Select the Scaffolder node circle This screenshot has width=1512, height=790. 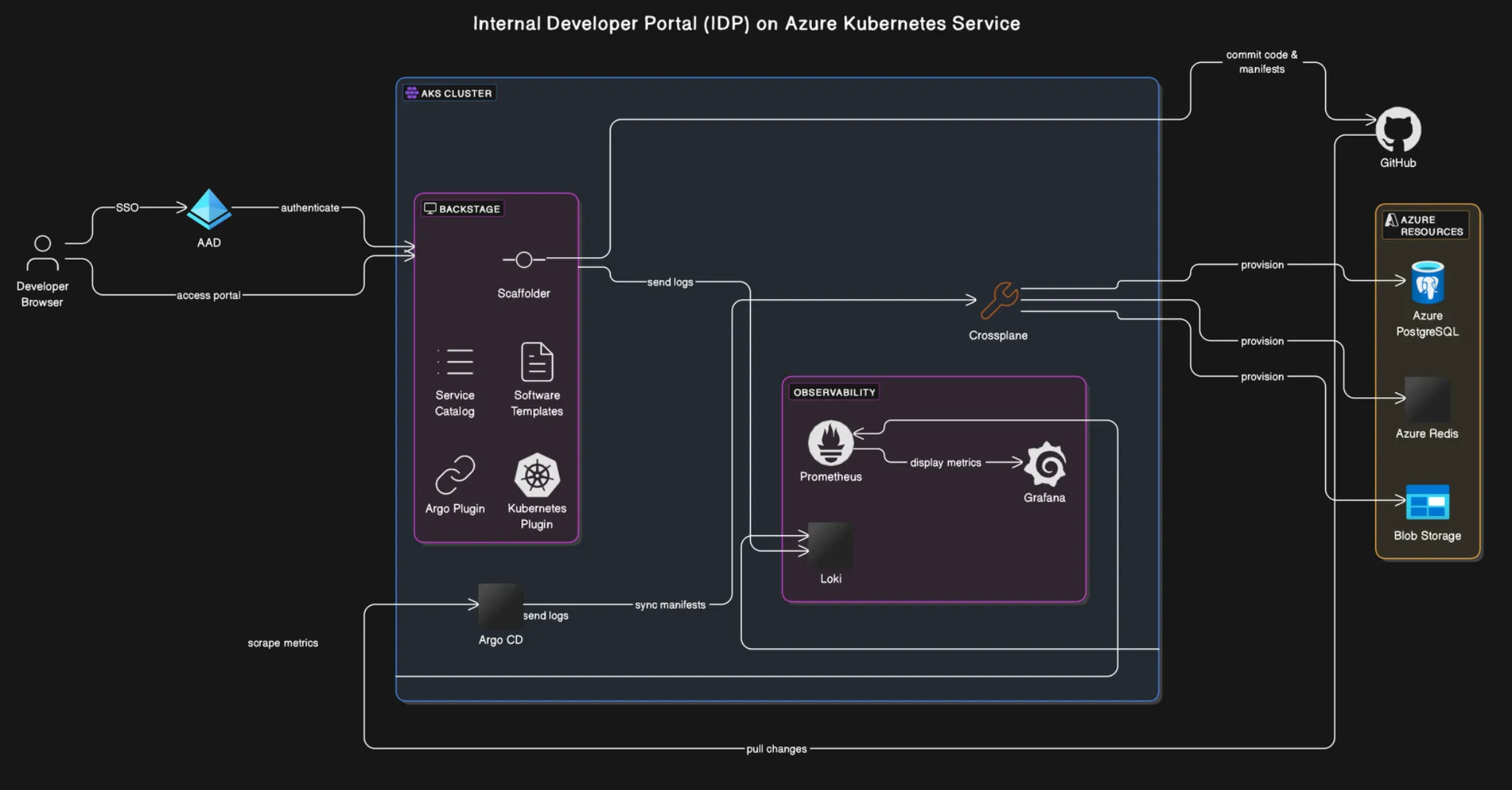524,259
